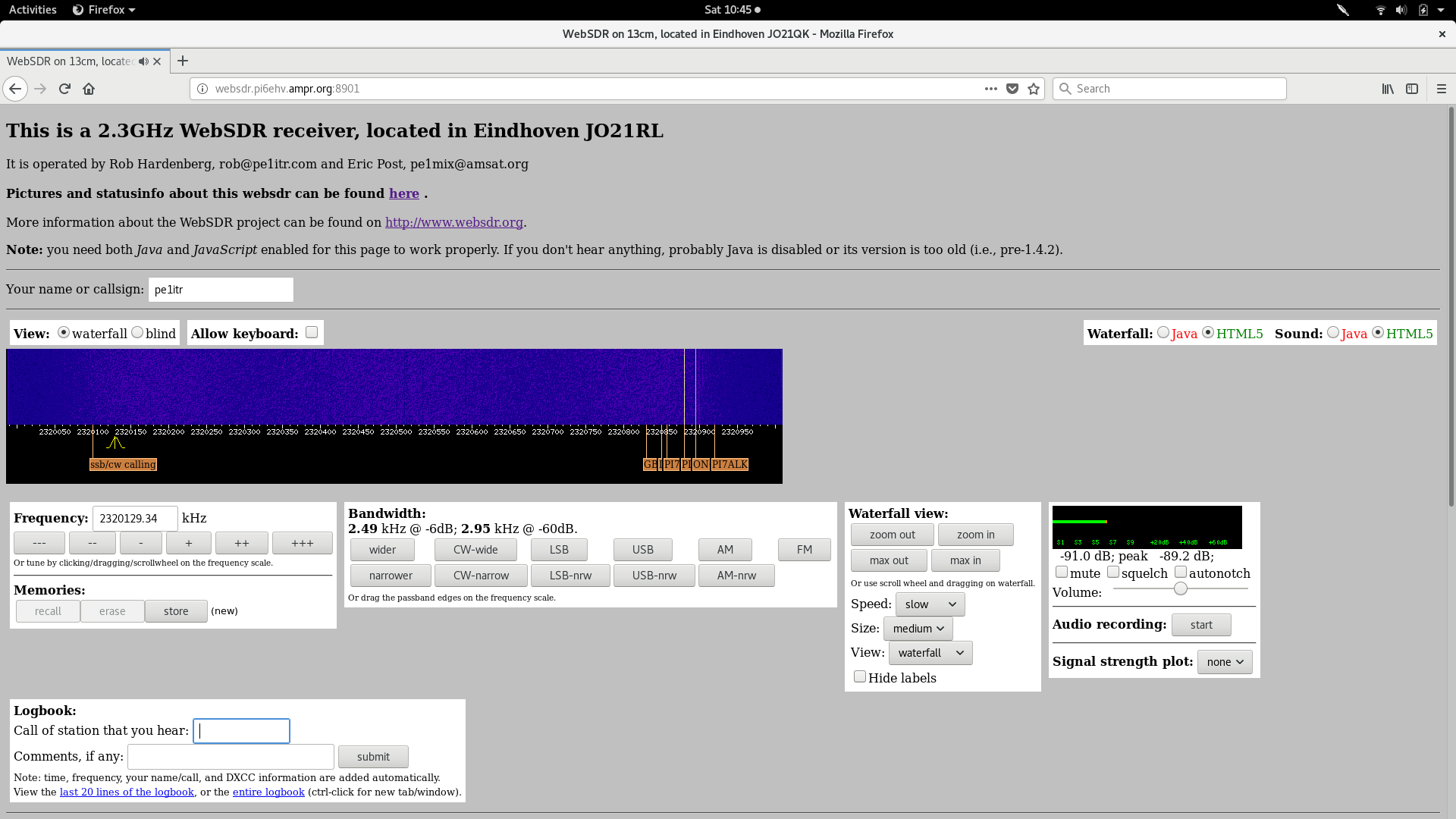
Task: Click the Frequency input field
Action: pyautogui.click(x=135, y=519)
